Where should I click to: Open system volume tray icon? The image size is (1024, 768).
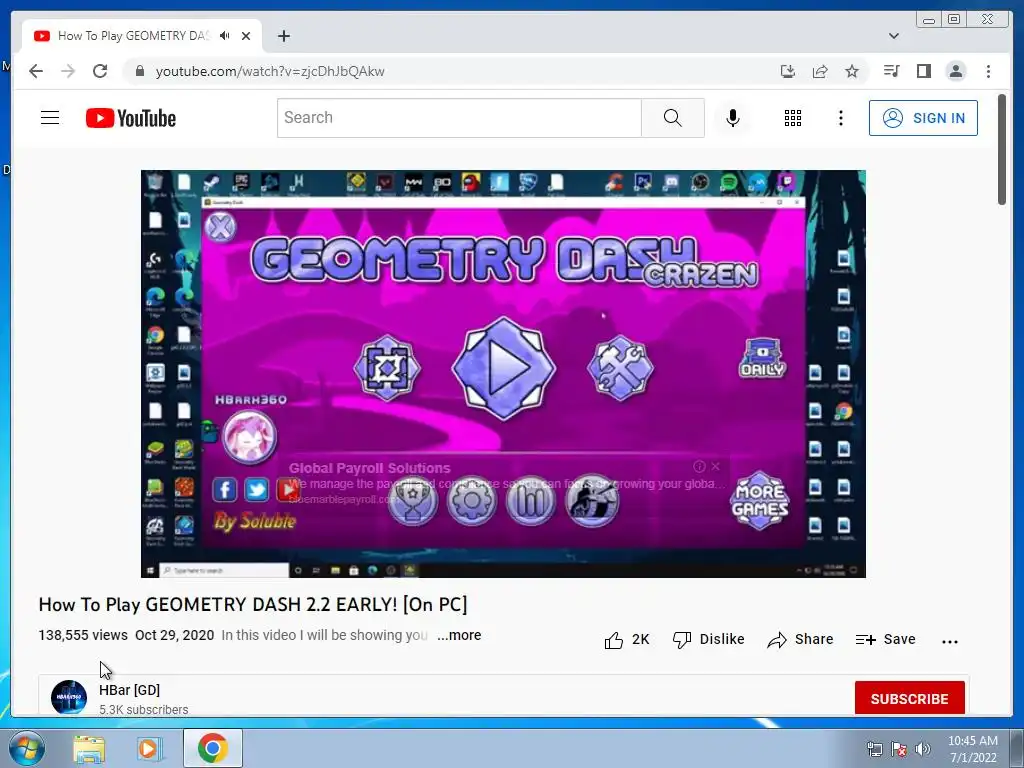coord(923,749)
